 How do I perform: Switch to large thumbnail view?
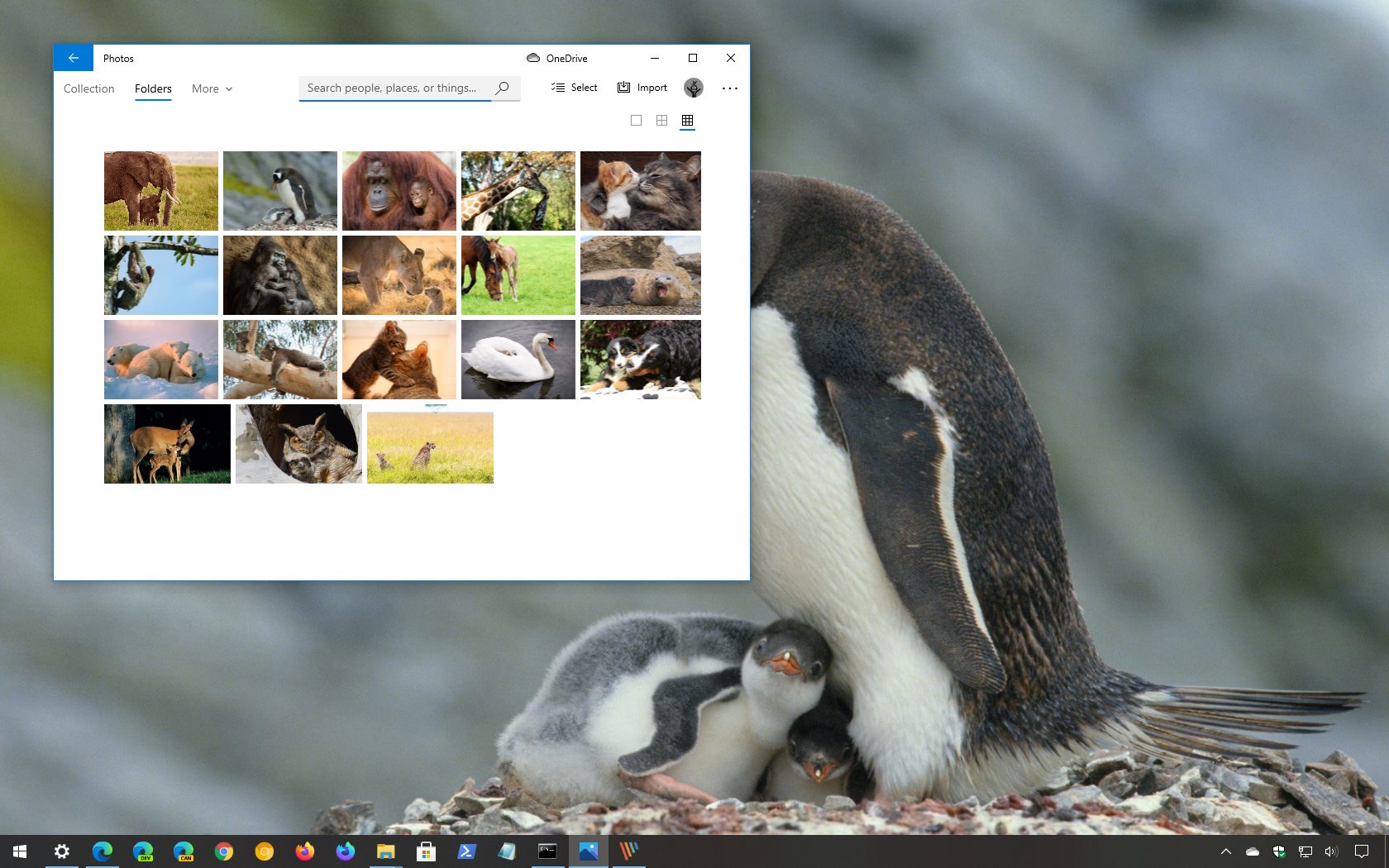coord(635,120)
